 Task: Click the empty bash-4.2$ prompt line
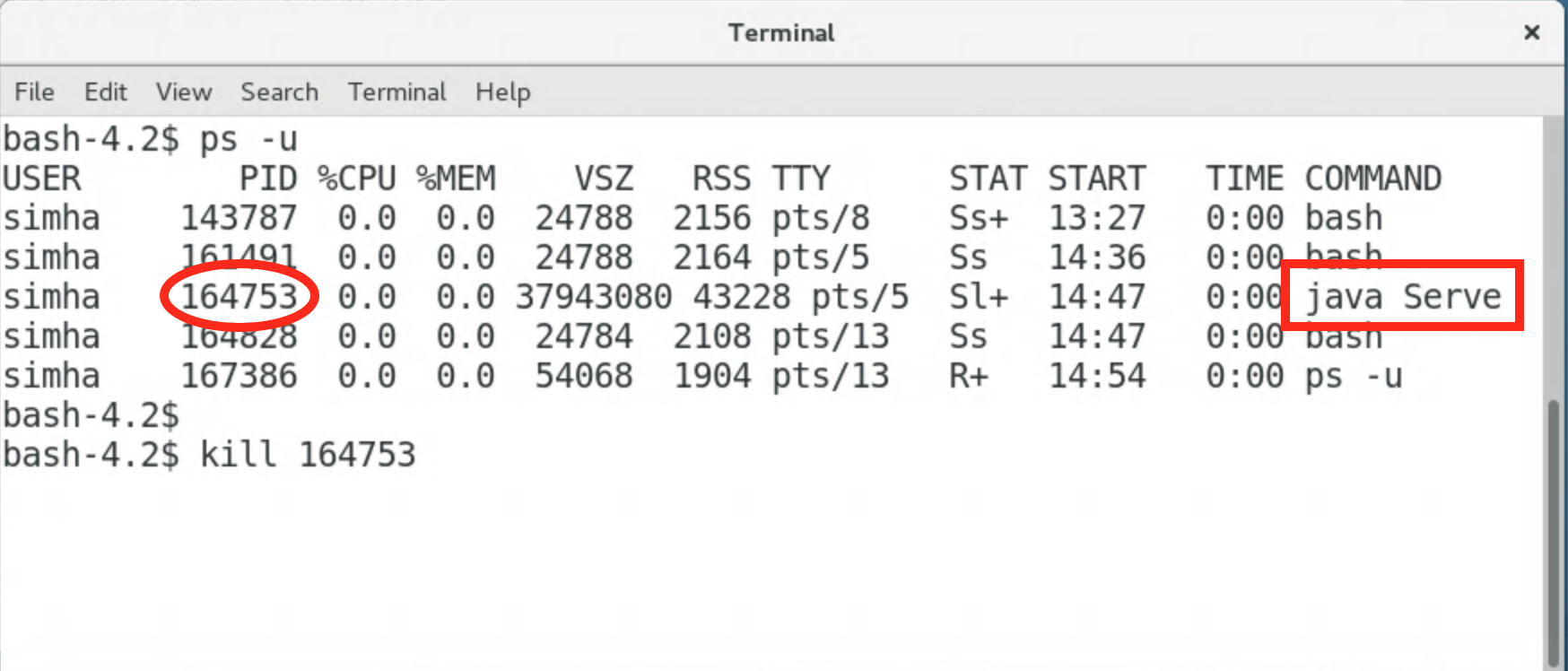[x=91, y=415]
